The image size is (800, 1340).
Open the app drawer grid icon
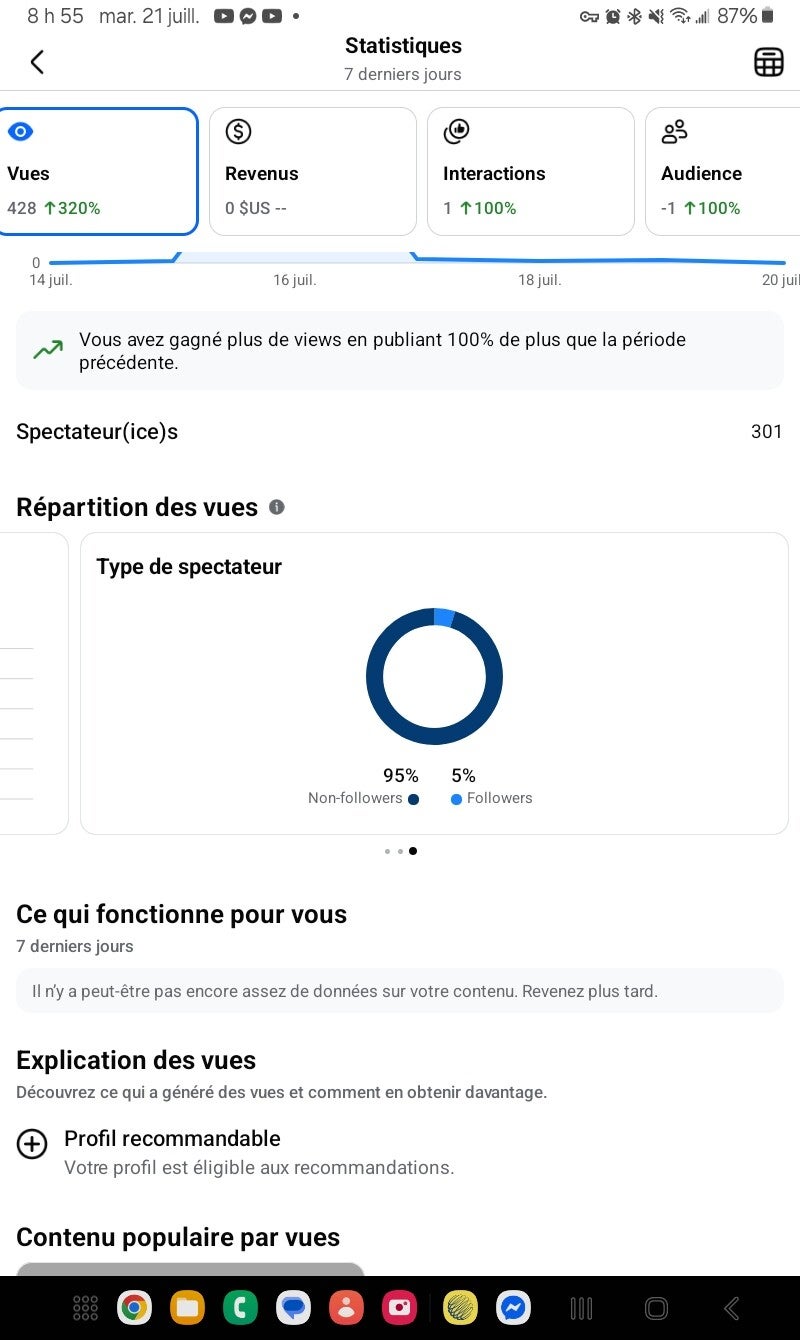coord(86,1307)
